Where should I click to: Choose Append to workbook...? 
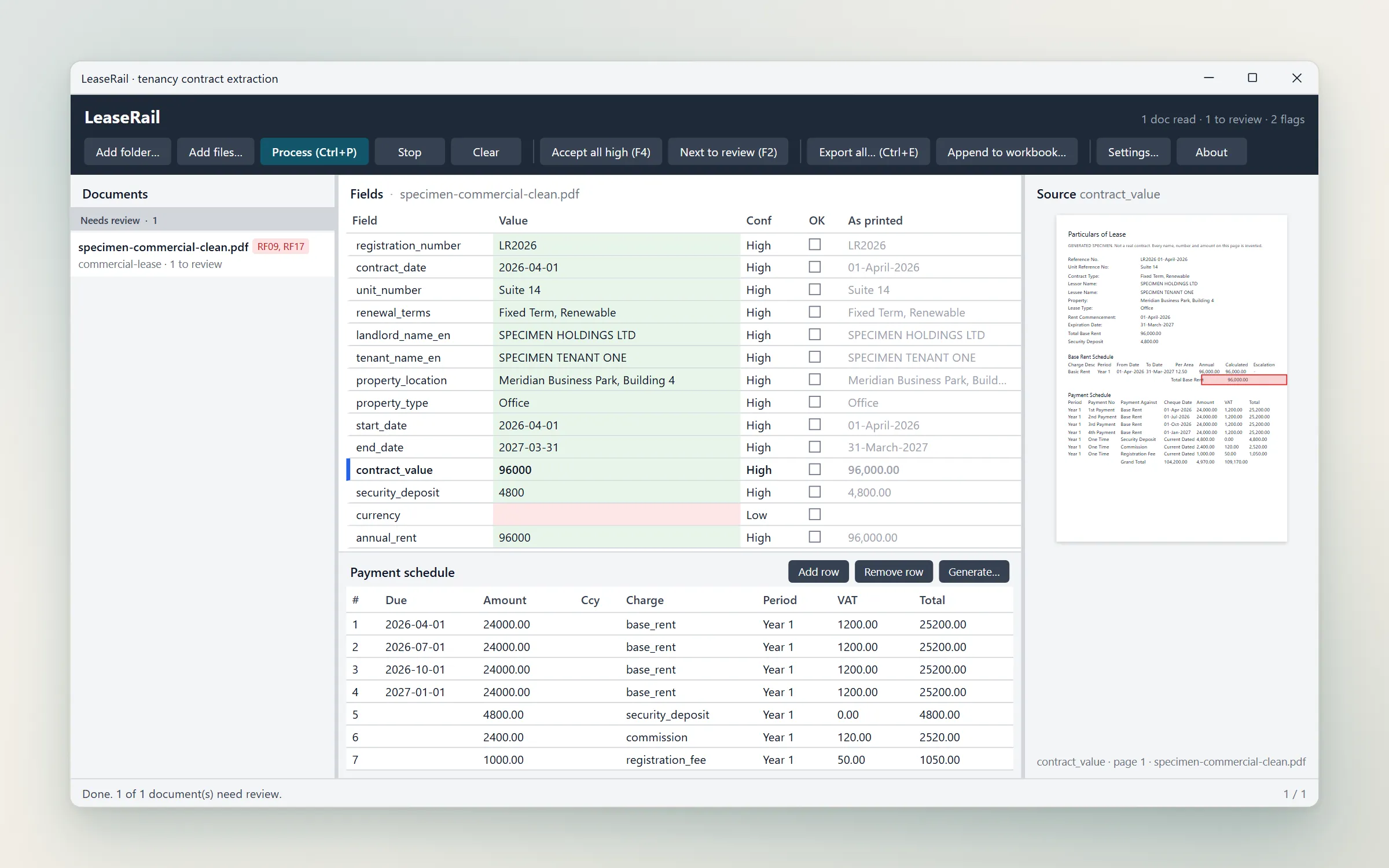[1006, 152]
